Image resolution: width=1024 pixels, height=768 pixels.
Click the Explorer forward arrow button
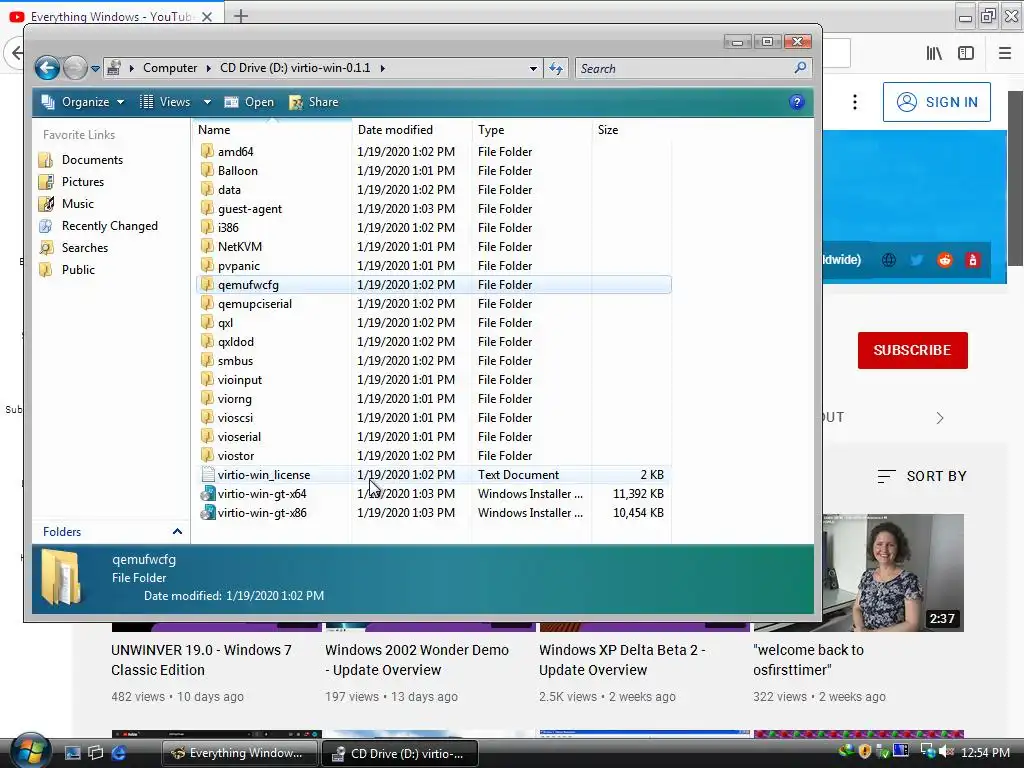(75, 68)
